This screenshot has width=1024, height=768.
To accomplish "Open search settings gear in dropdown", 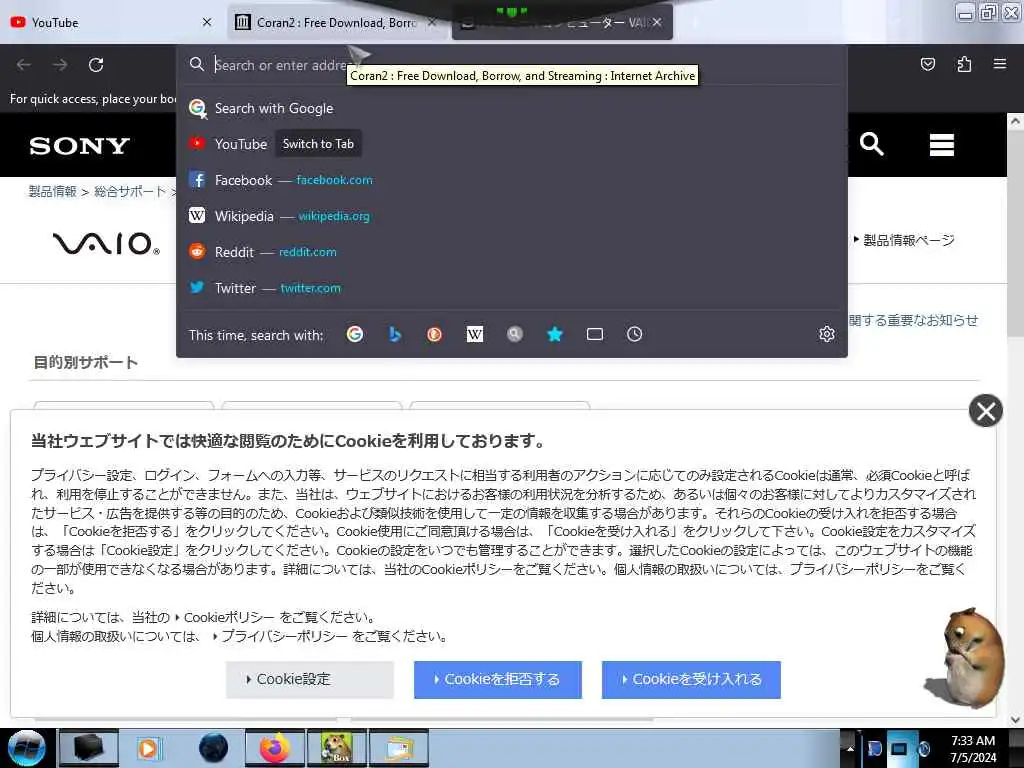I will point(827,334).
